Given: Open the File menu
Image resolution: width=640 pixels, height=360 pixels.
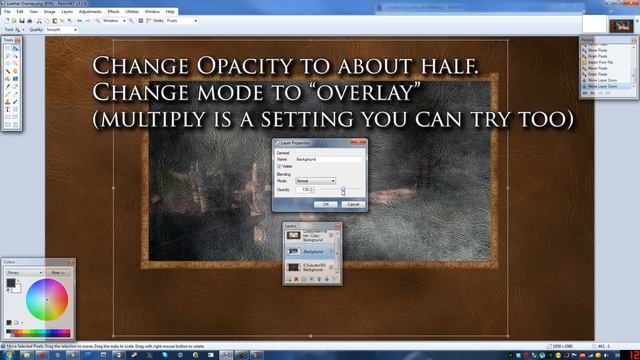Looking at the screenshot, I should coord(7,11).
